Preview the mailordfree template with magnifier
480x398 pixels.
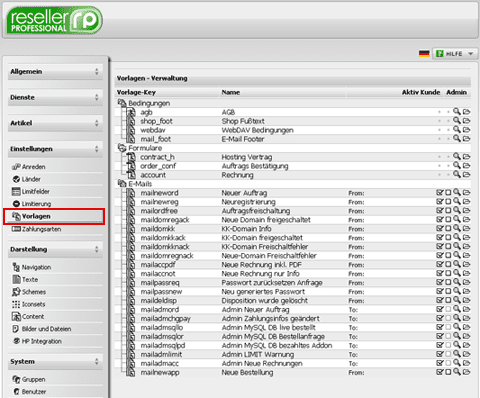pos(457,210)
